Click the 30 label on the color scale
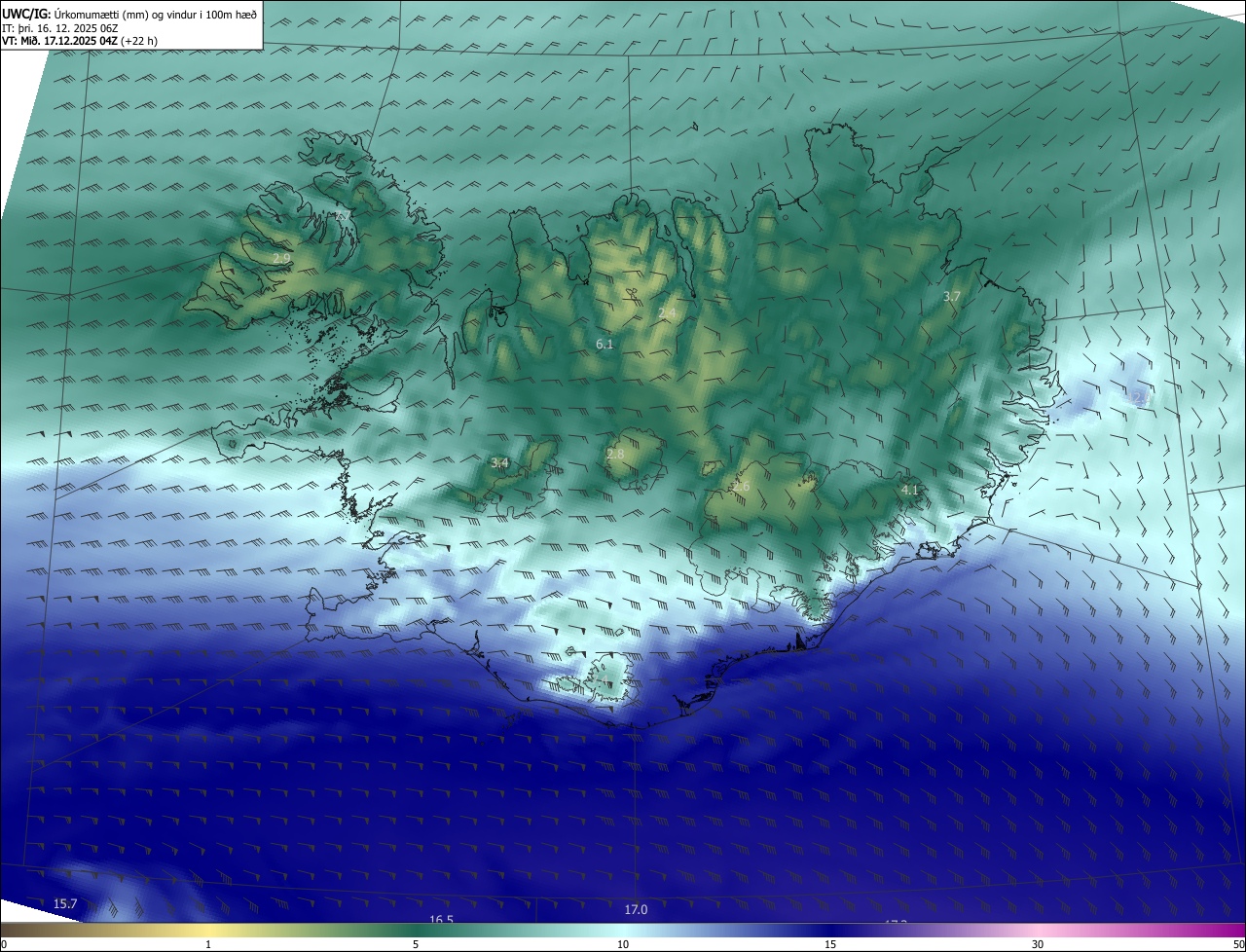The height and width of the screenshot is (952, 1246). (x=1038, y=944)
